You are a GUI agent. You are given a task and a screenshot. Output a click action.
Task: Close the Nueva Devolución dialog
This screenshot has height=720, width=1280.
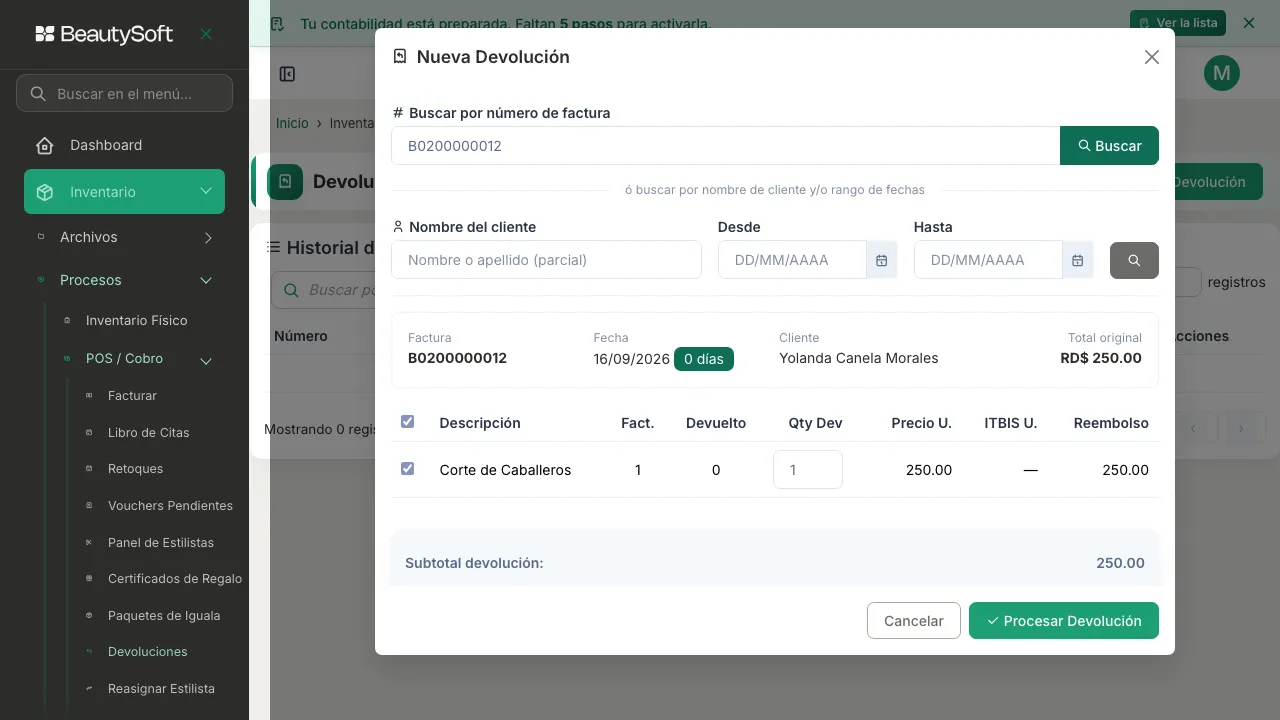point(1152,57)
